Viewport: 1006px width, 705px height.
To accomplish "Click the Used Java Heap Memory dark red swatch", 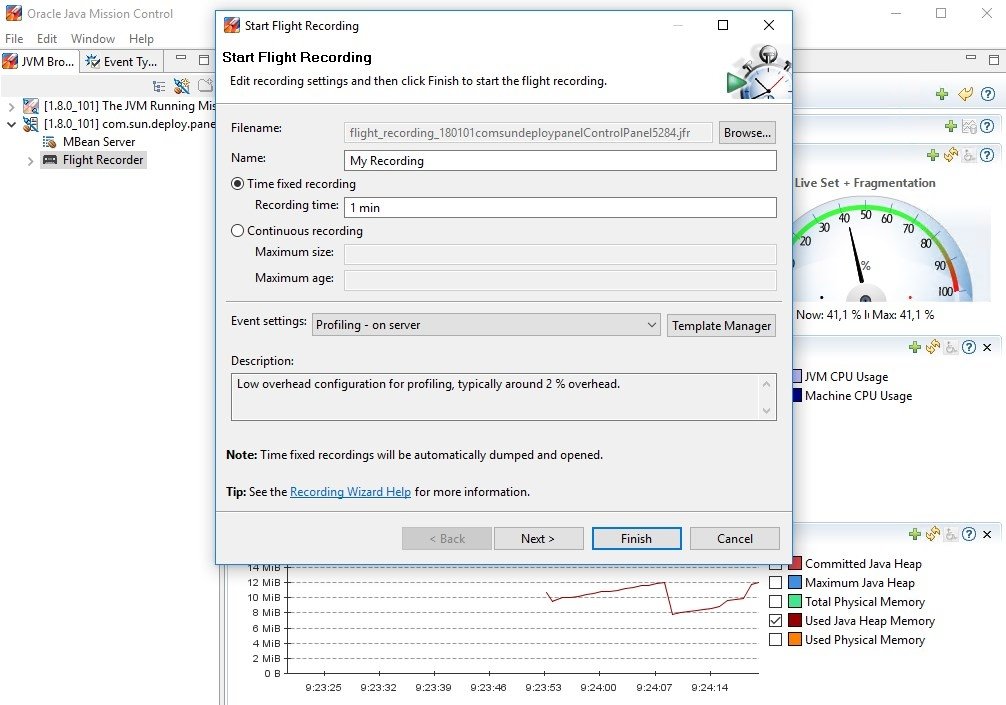I will click(795, 620).
